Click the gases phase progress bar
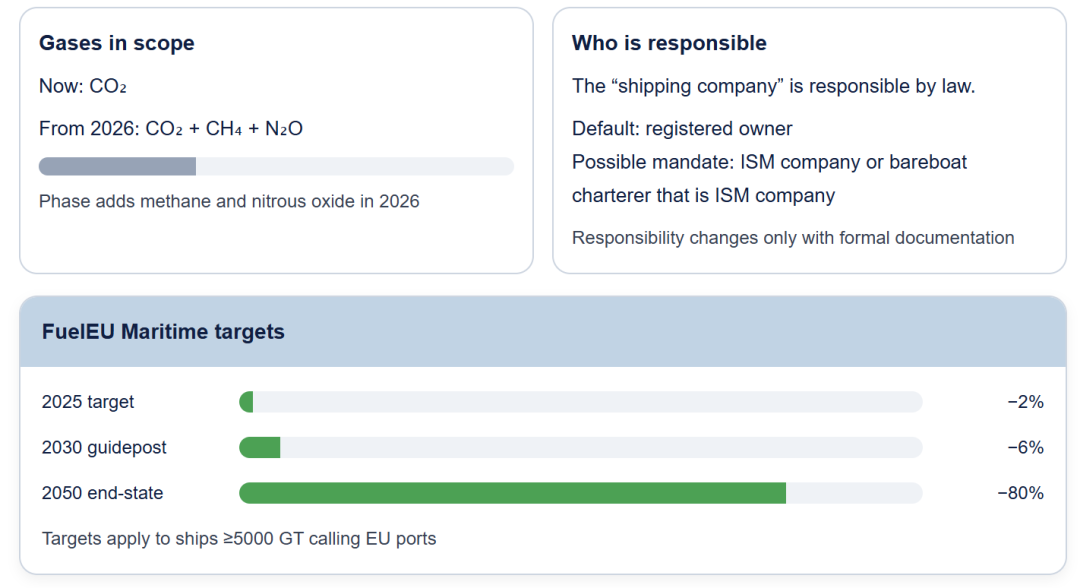1080x588 pixels. (x=276, y=166)
